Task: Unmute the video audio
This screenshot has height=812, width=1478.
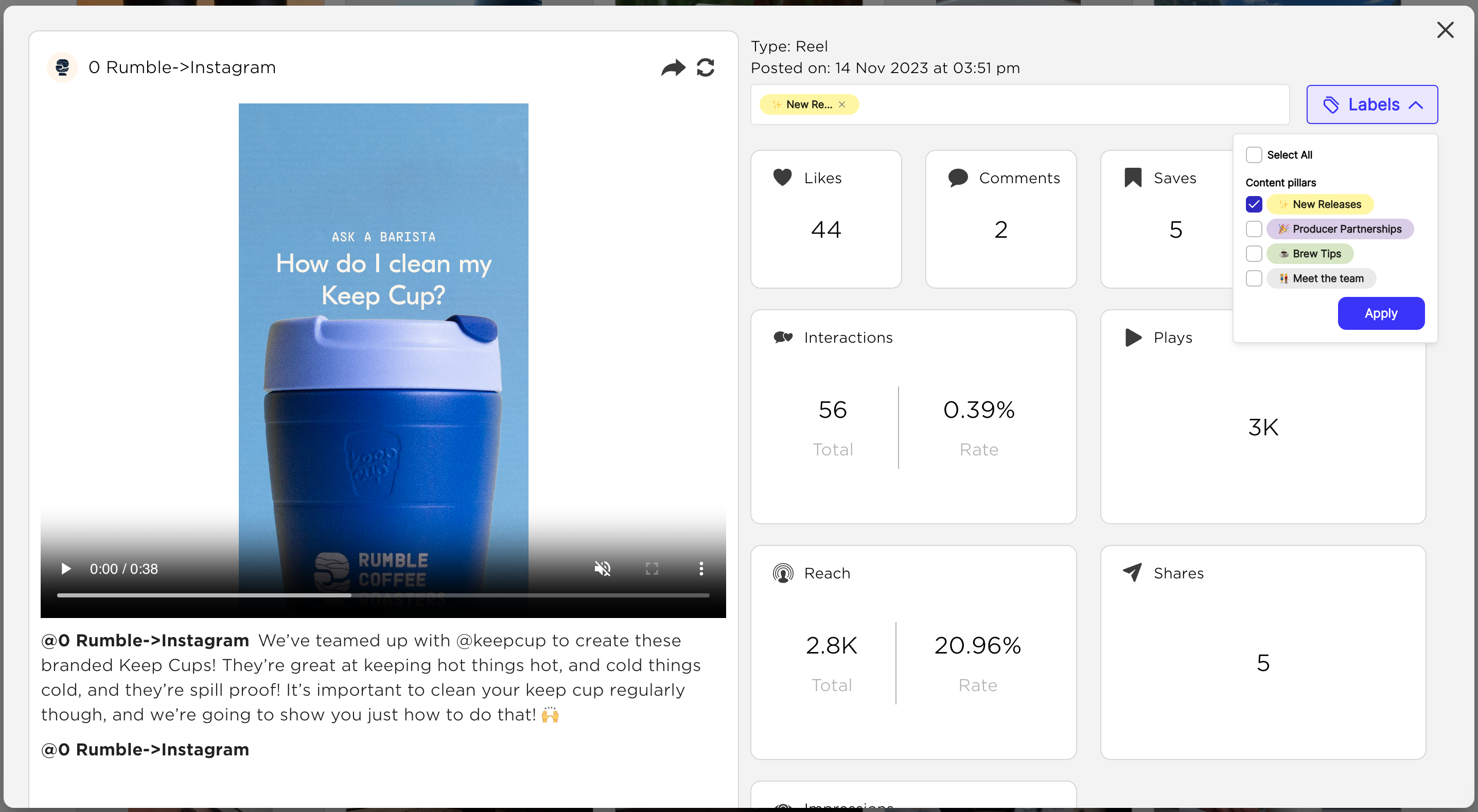Action: (603, 569)
